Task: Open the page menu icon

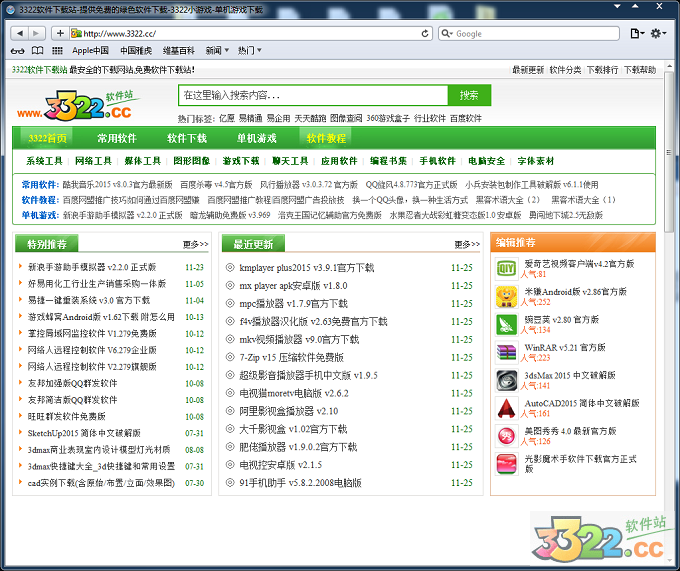Action: click(636, 33)
